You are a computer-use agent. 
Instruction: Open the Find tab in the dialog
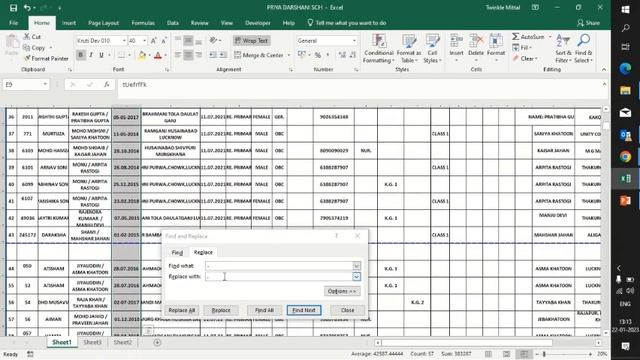pos(177,253)
